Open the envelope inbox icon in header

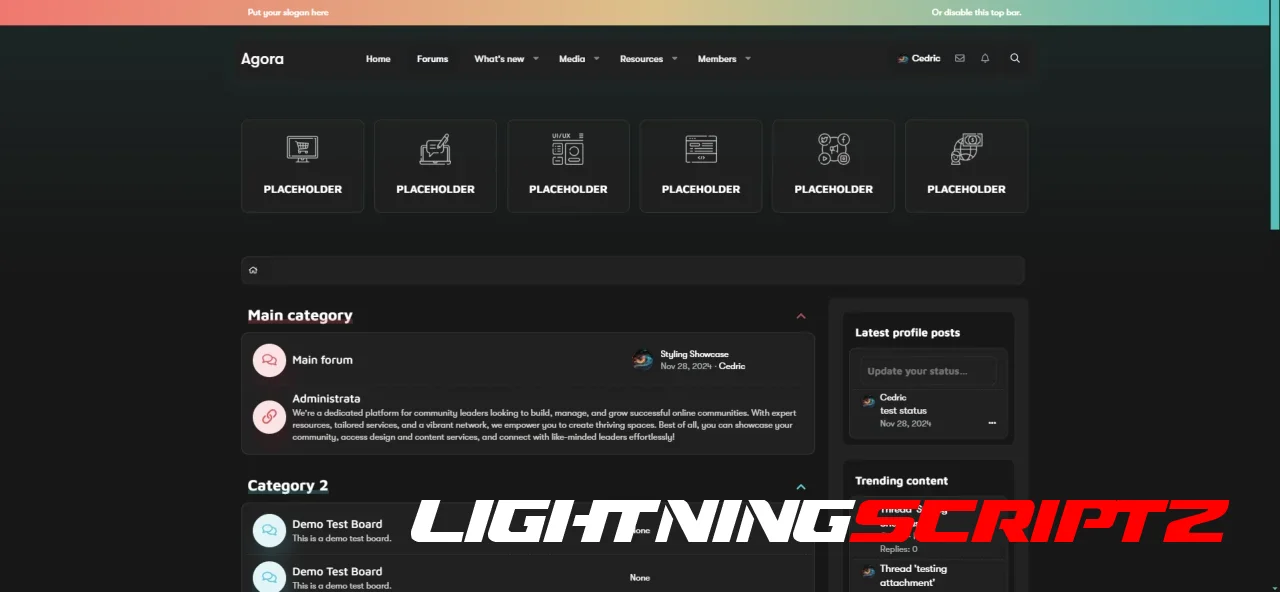pyautogui.click(x=960, y=59)
